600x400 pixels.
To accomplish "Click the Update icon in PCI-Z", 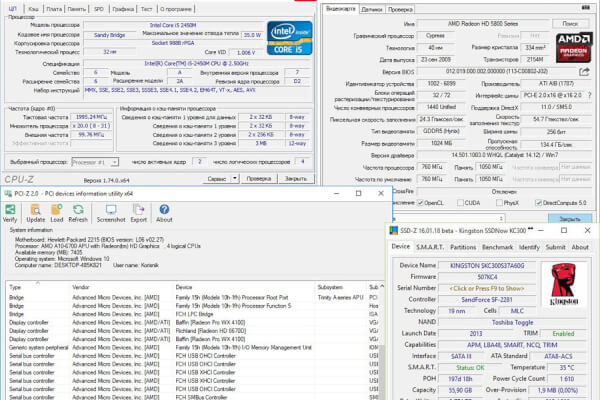I will click(x=36, y=213).
